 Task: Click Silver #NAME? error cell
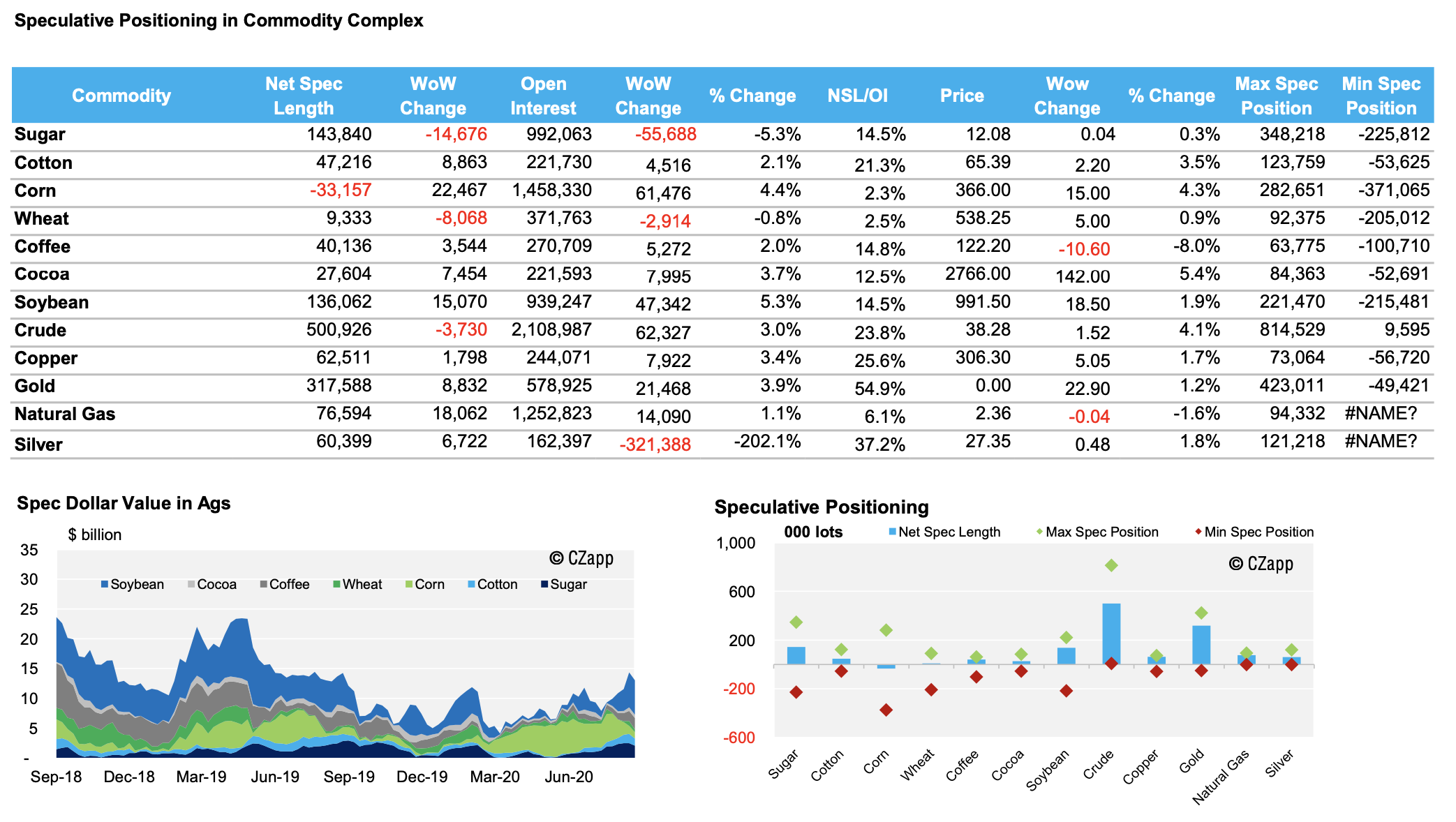pos(1381,441)
